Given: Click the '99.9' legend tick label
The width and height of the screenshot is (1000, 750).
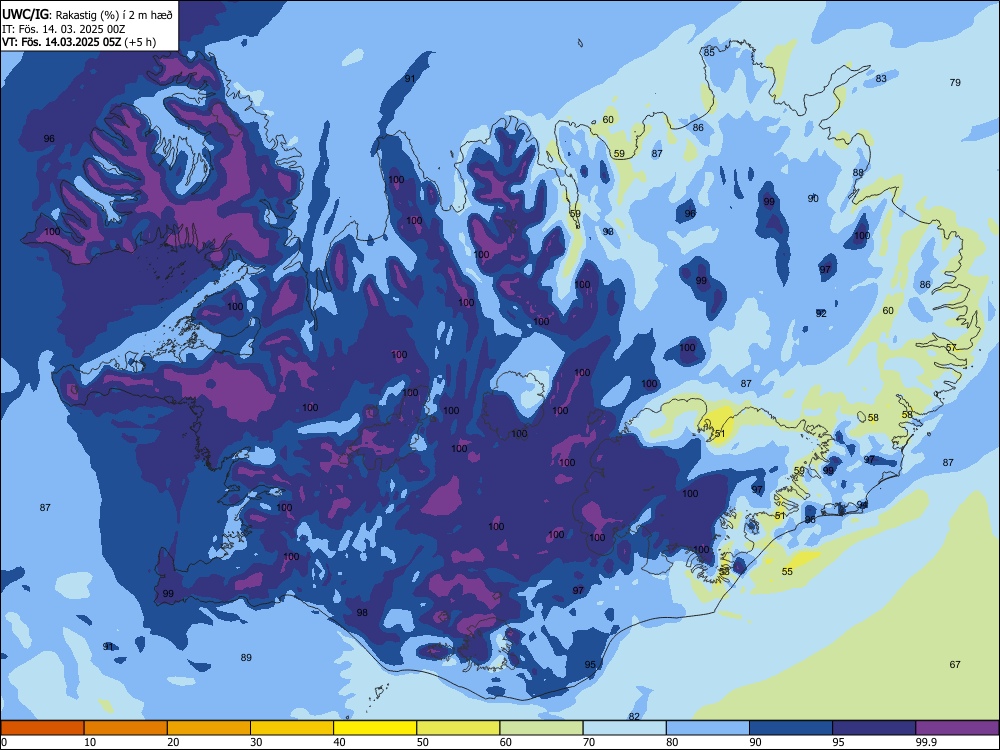Looking at the screenshot, I should click(x=925, y=742).
